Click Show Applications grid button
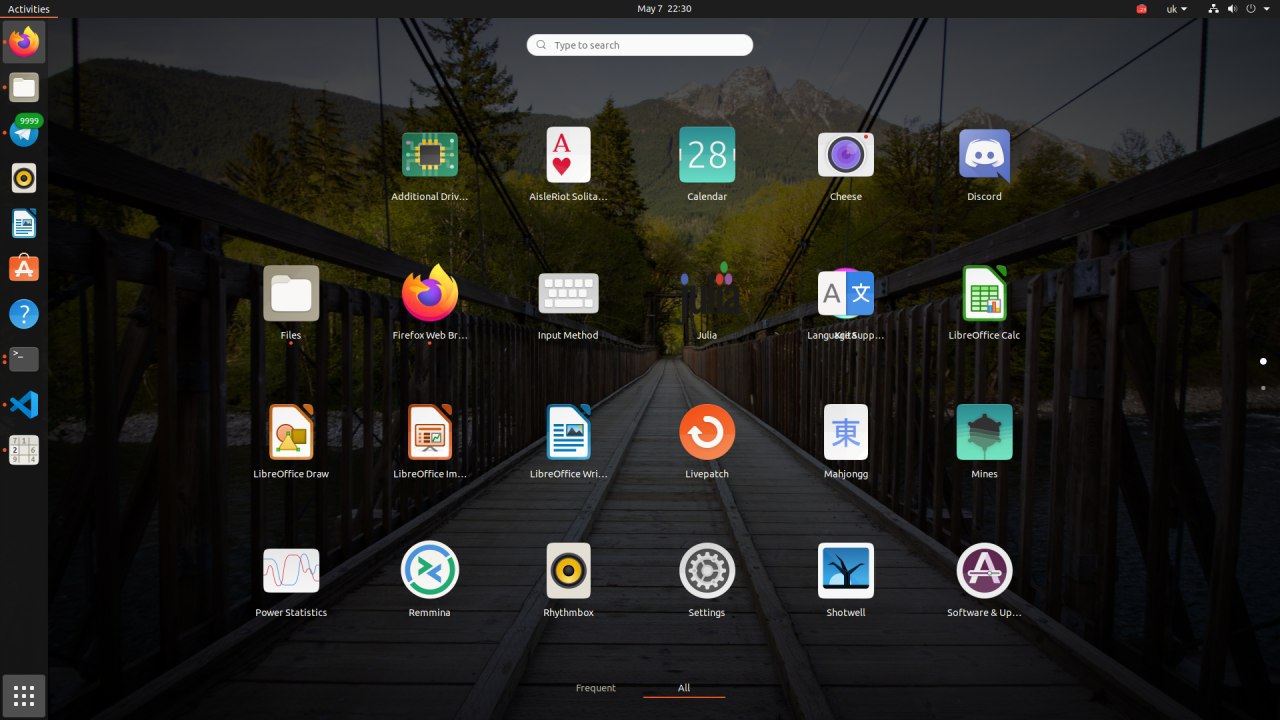The width and height of the screenshot is (1280, 720). click(x=24, y=696)
